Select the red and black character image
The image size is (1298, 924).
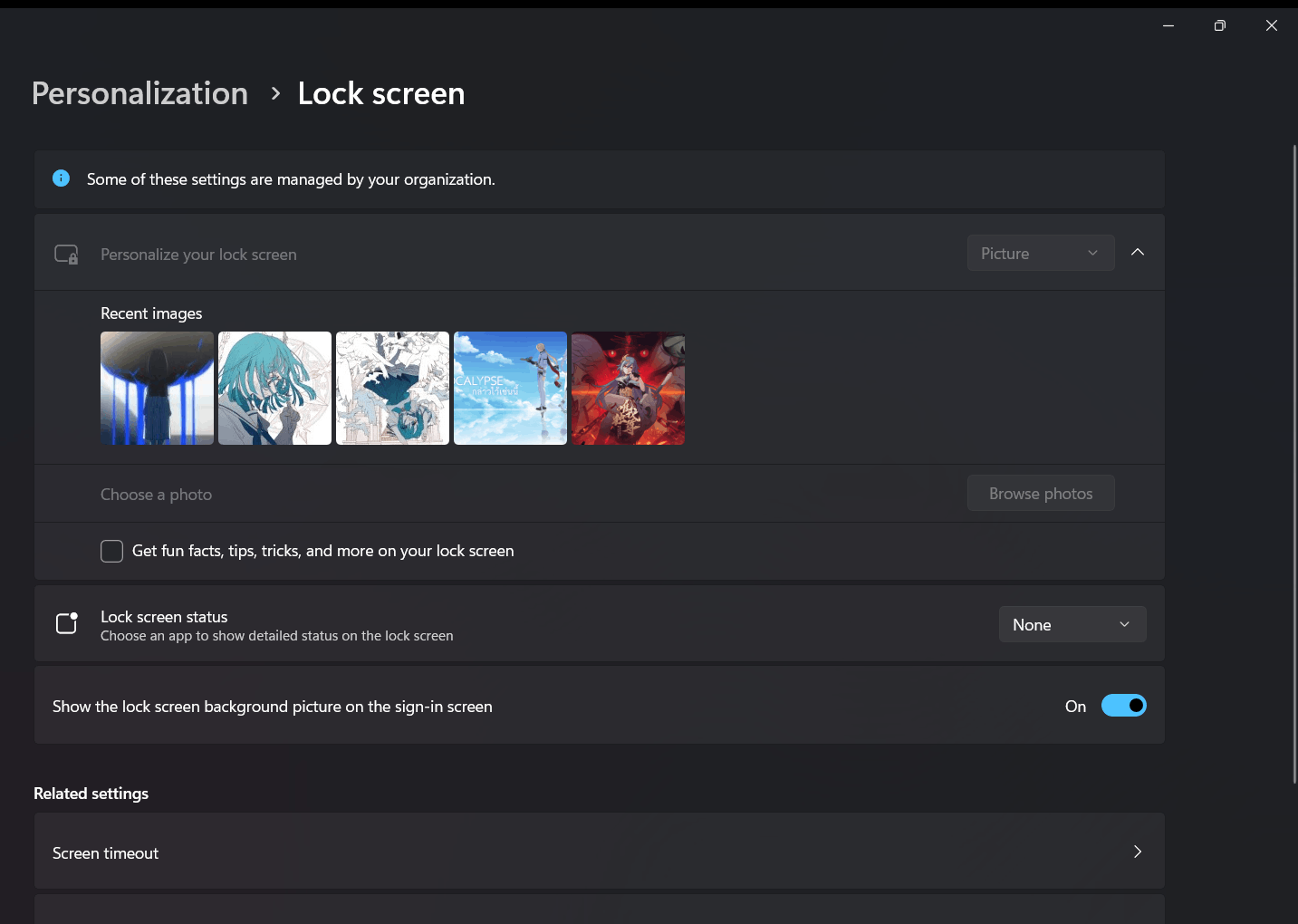click(x=629, y=388)
